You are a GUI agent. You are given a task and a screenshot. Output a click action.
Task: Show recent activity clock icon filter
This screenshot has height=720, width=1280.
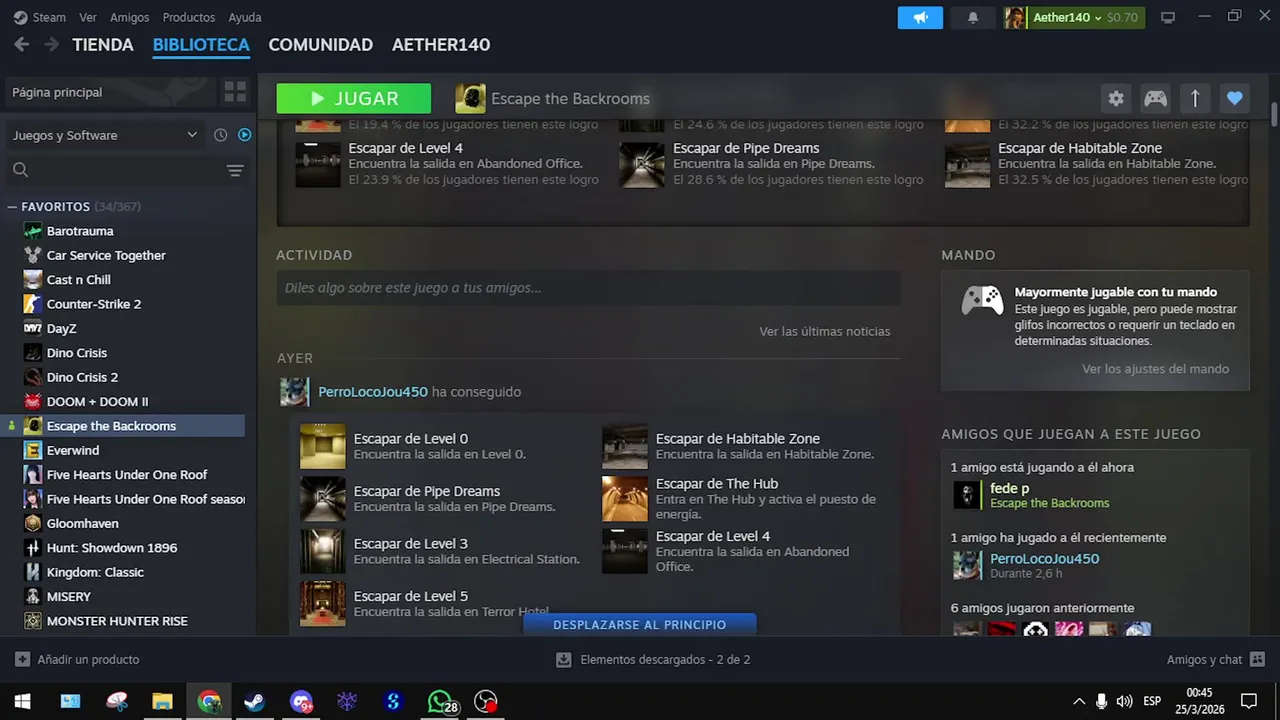[220, 135]
